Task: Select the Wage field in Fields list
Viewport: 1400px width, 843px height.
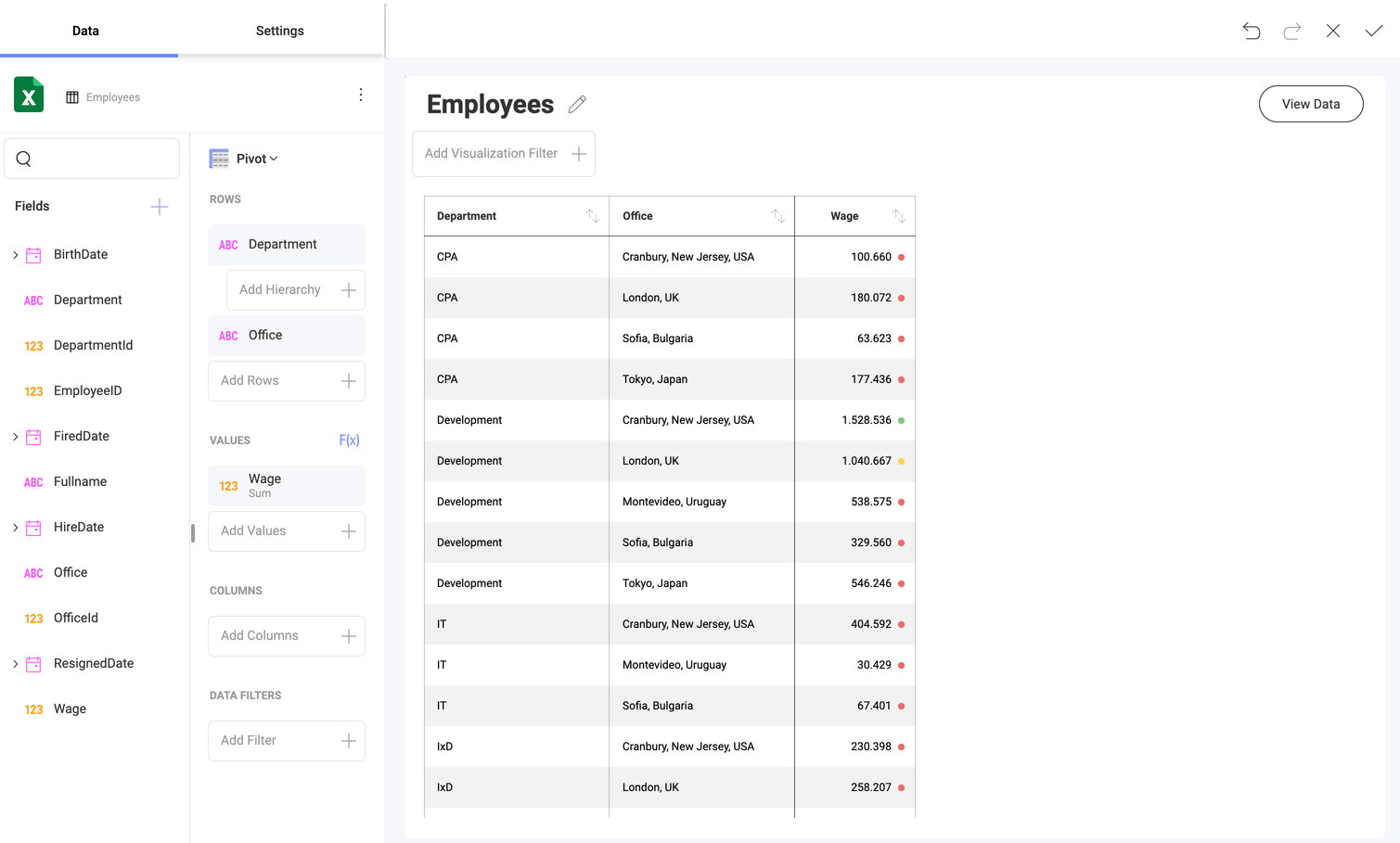Action: [x=70, y=709]
